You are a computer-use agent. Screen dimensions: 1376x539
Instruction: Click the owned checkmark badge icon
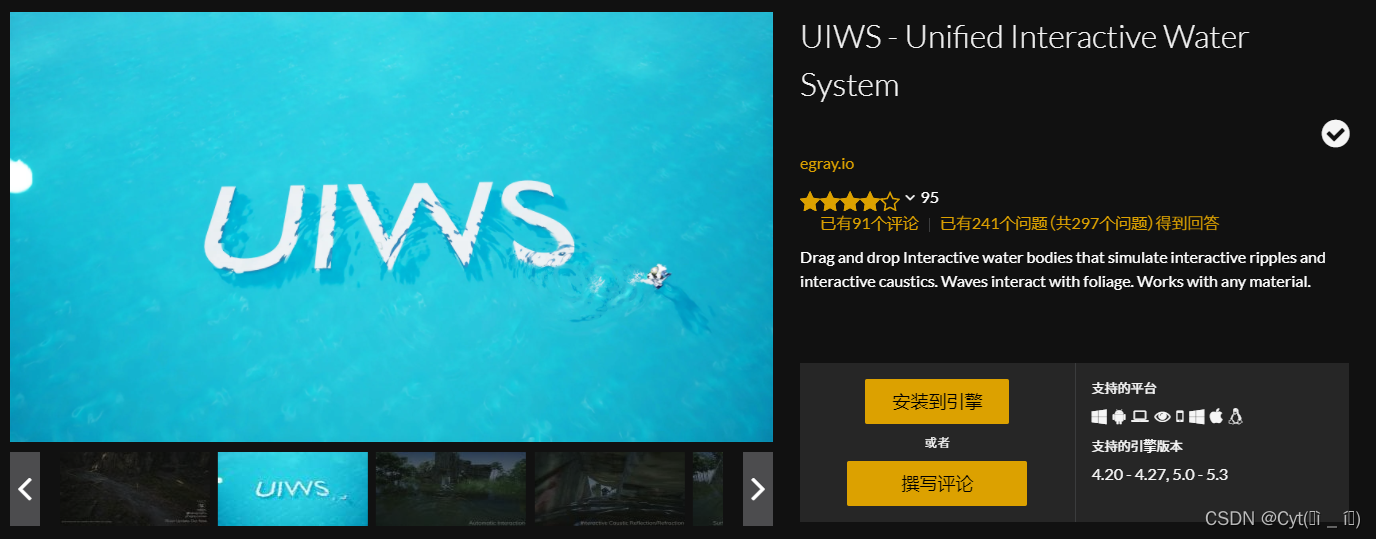click(1335, 133)
